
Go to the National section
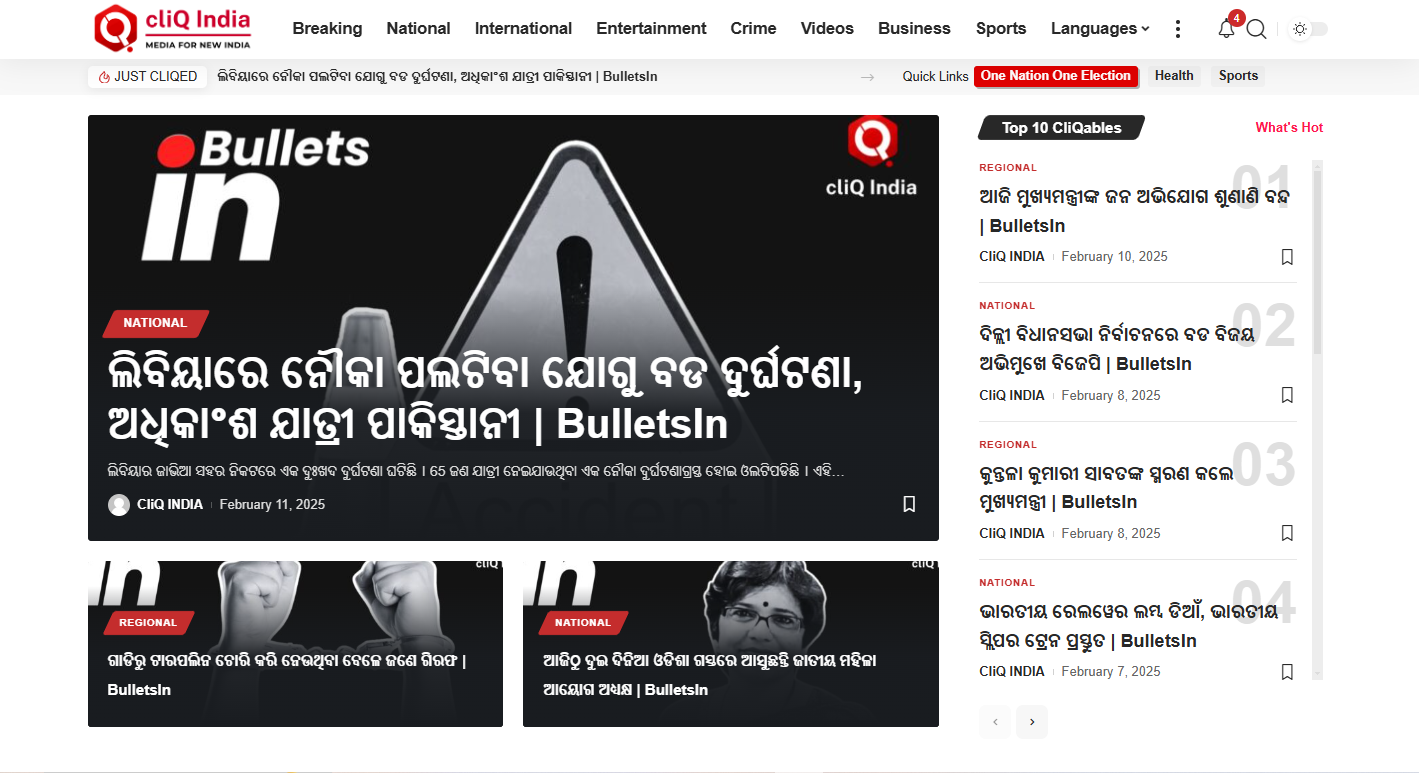418,28
